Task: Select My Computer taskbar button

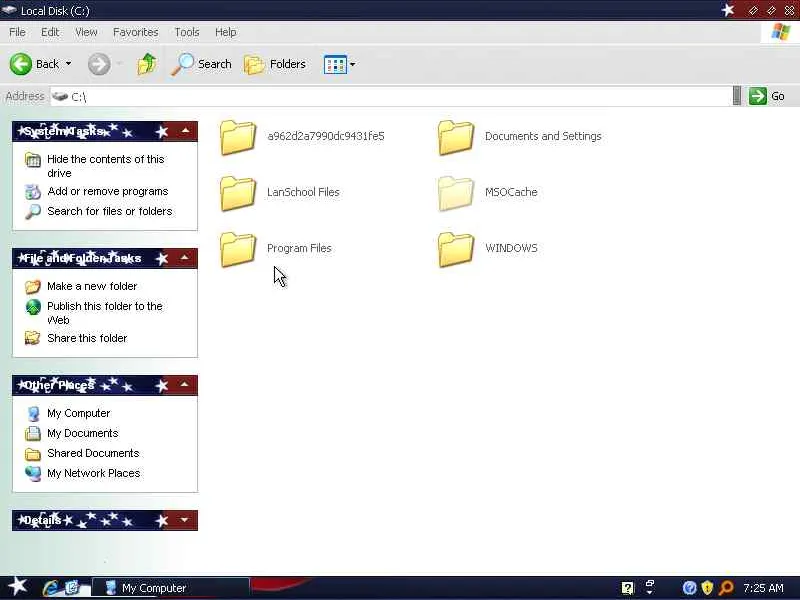Action: click(x=172, y=588)
